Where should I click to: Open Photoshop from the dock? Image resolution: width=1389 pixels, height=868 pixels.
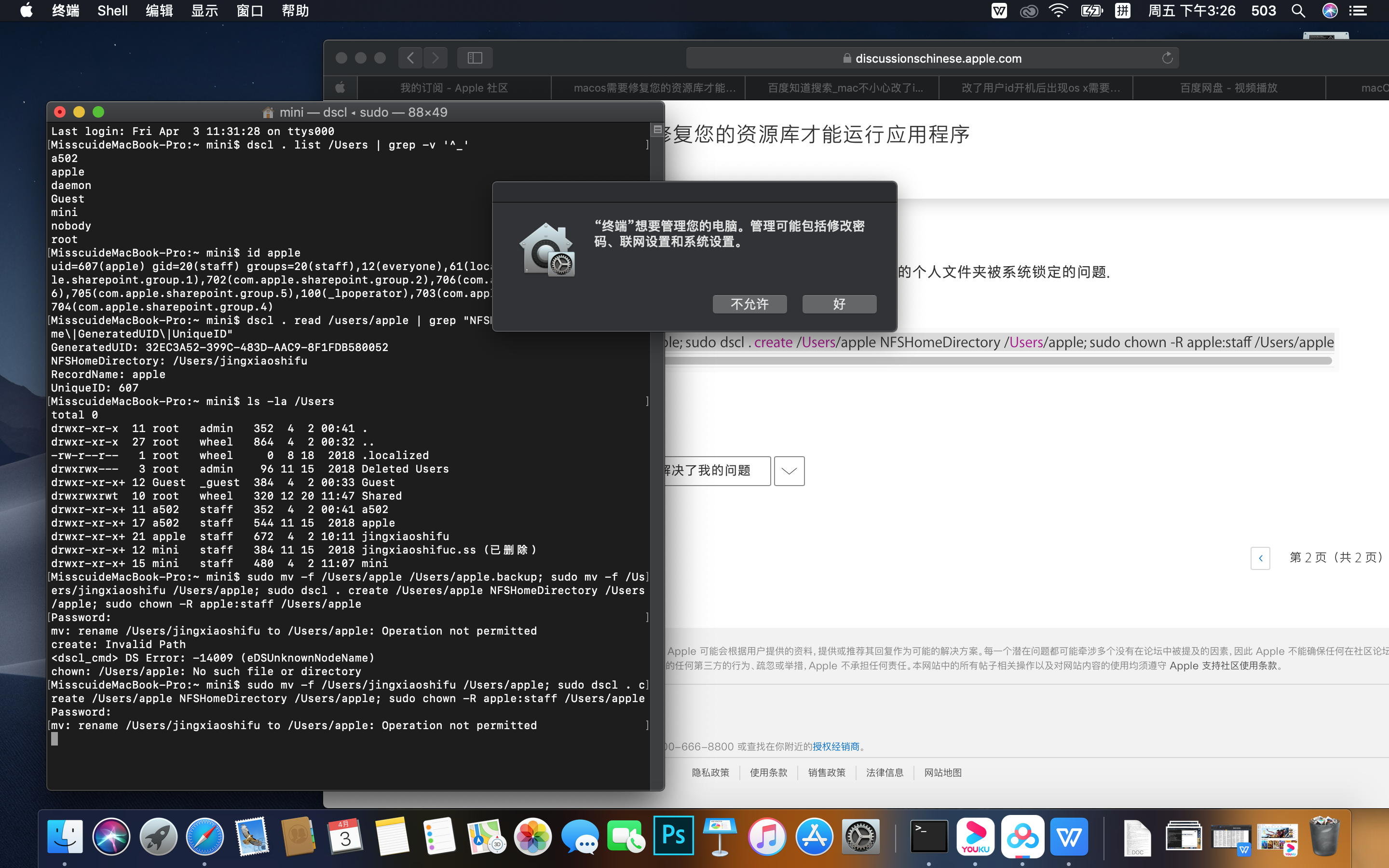(673, 836)
